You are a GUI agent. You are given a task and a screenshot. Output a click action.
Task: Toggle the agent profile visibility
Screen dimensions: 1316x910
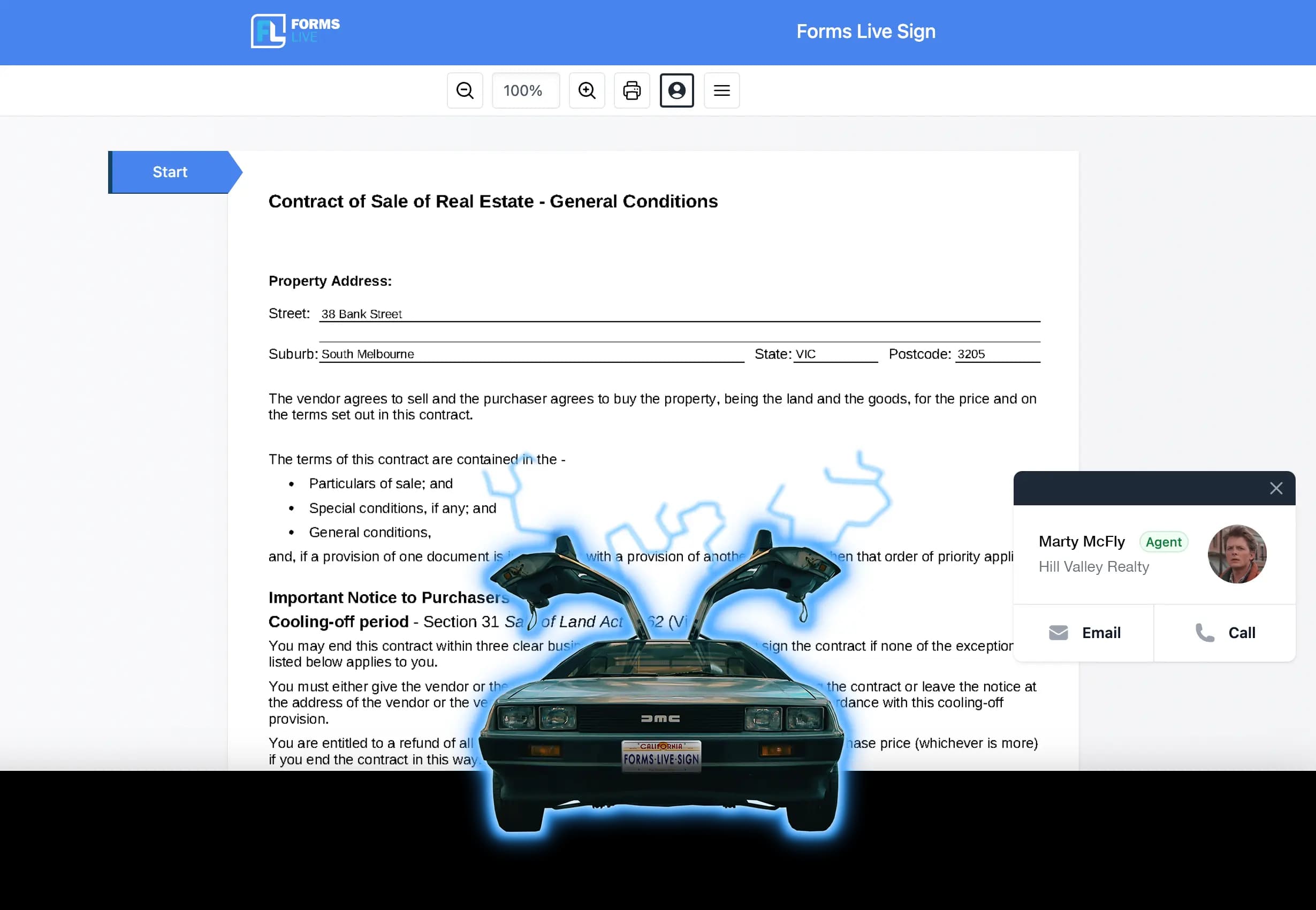pyautogui.click(x=677, y=91)
